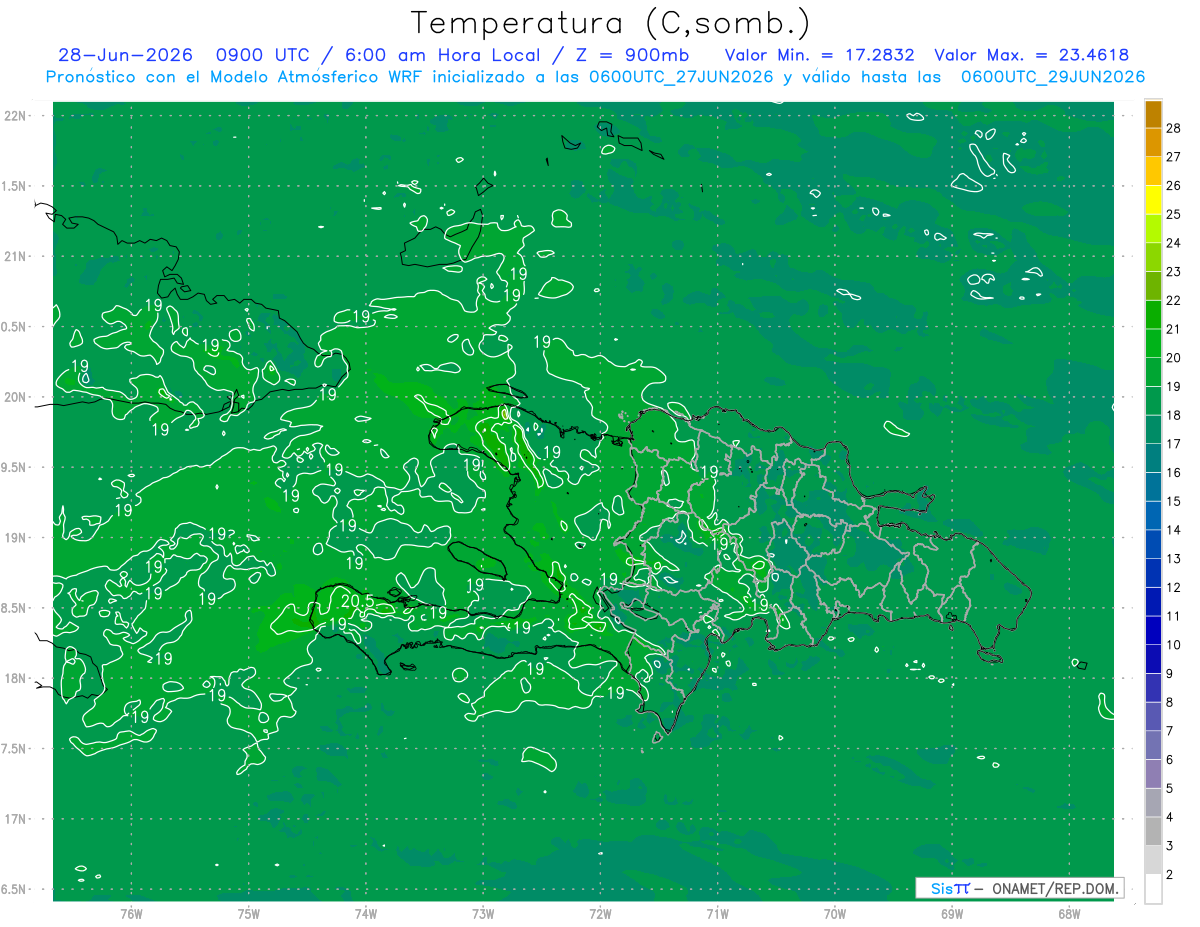Click the '68W' longitude axis label
The height and width of the screenshot is (927, 1200).
click(1069, 913)
